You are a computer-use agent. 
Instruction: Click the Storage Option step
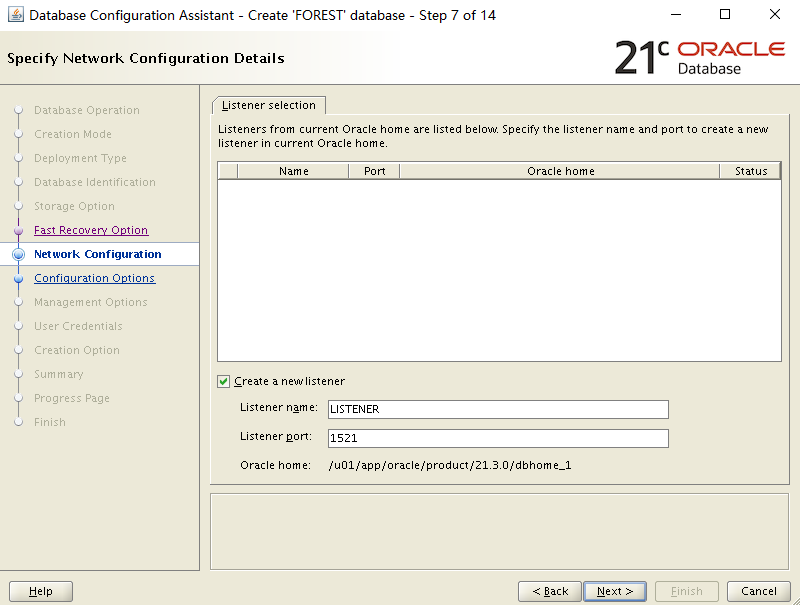click(x=74, y=206)
